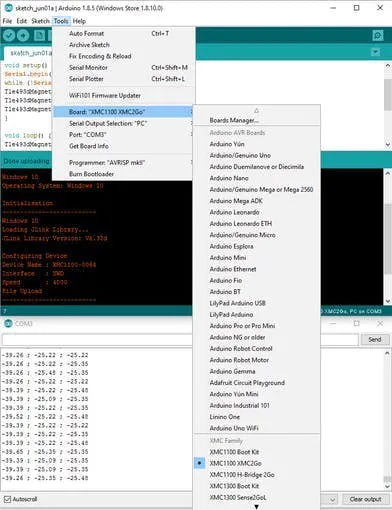Click the code editor scrollbar up arrow
The height and width of the screenshot is (510, 392).
point(388,66)
